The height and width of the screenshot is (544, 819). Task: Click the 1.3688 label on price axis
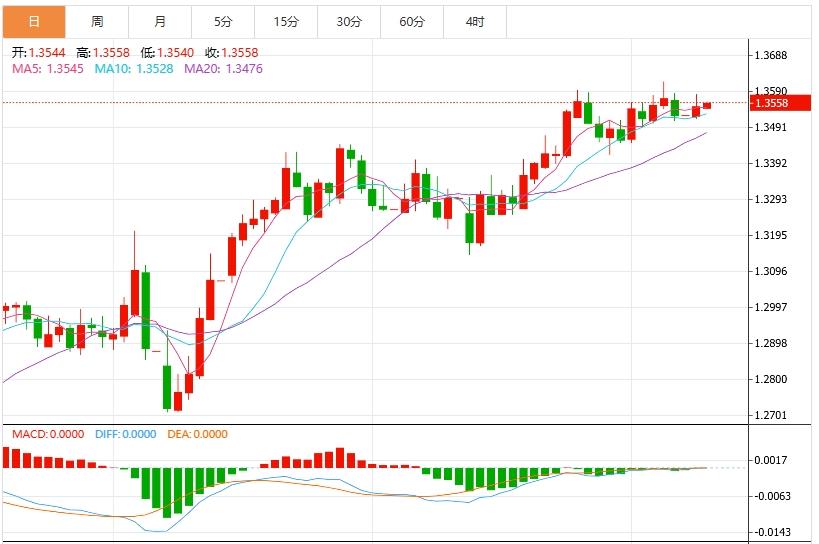pyautogui.click(x=771, y=56)
